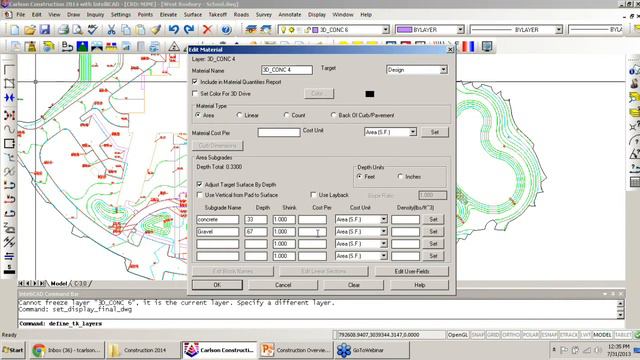Set depth units to Inches
This screenshot has height=360, width=640.
[x=400, y=177]
